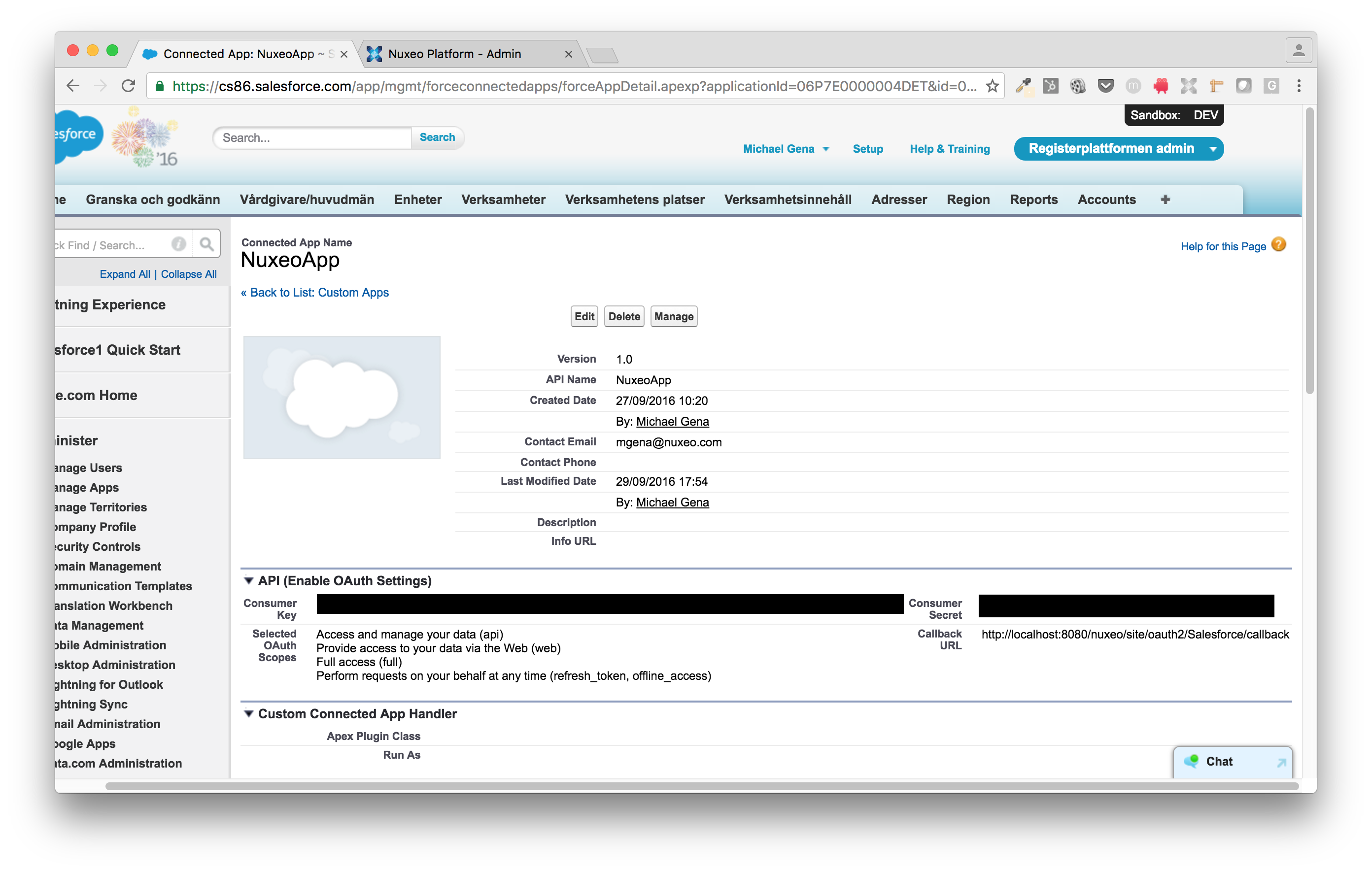This screenshot has width=1372, height=872.
Task: Open Company Profile in the sidebar
Action: coord(96,527)
